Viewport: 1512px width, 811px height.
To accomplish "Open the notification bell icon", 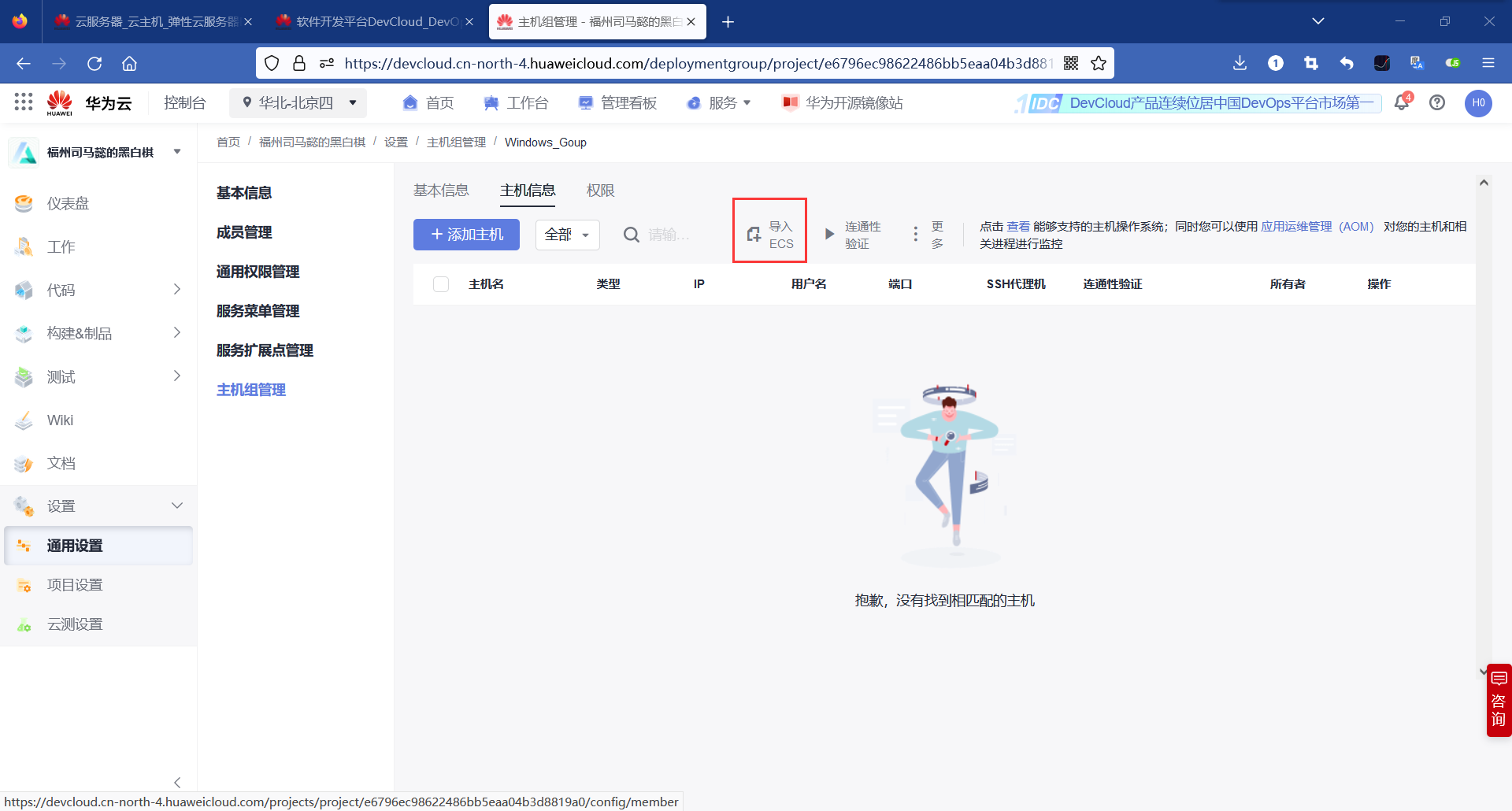I will coord(1402,102).
